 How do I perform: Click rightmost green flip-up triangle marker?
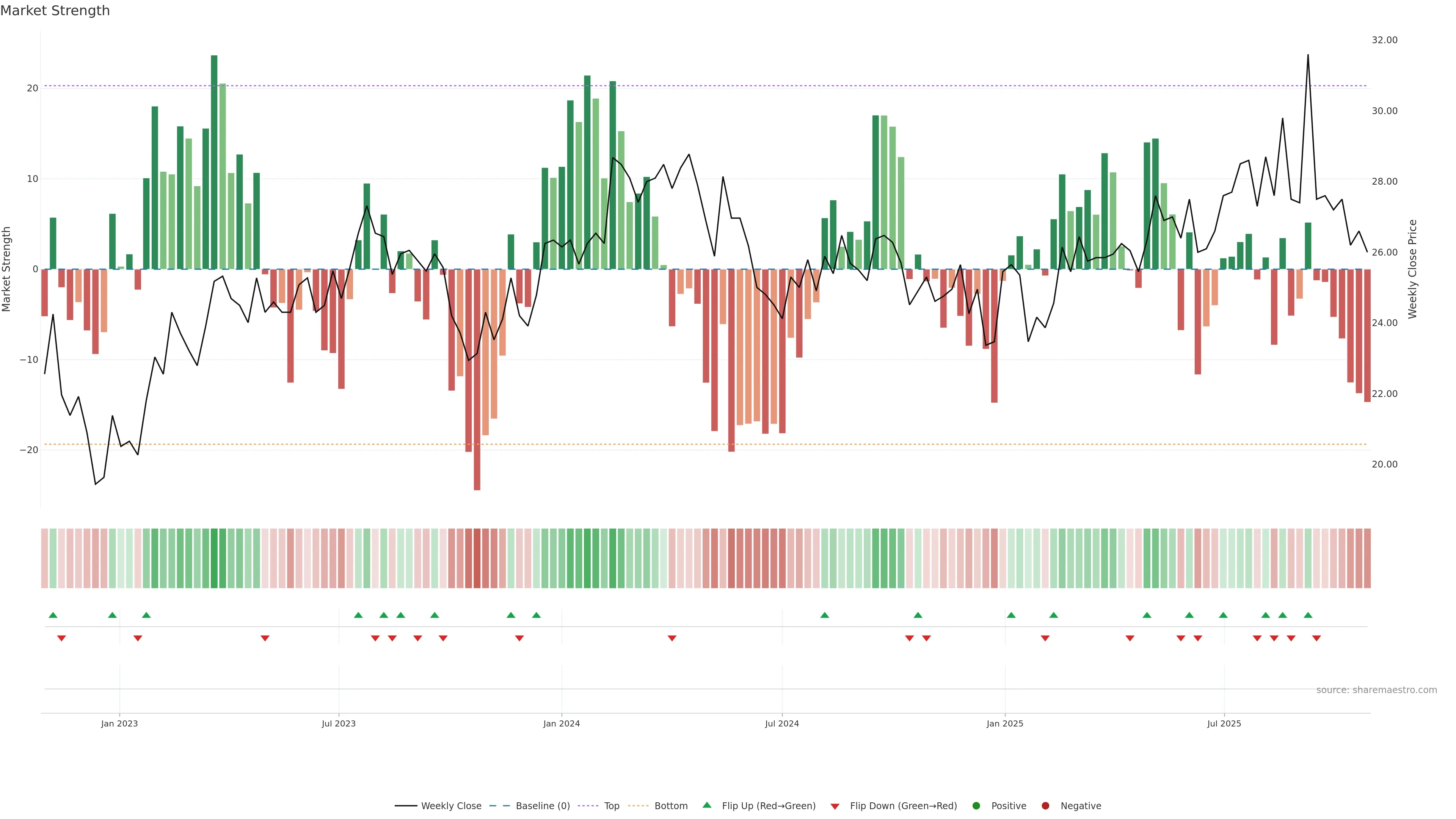pos(1308,615)
